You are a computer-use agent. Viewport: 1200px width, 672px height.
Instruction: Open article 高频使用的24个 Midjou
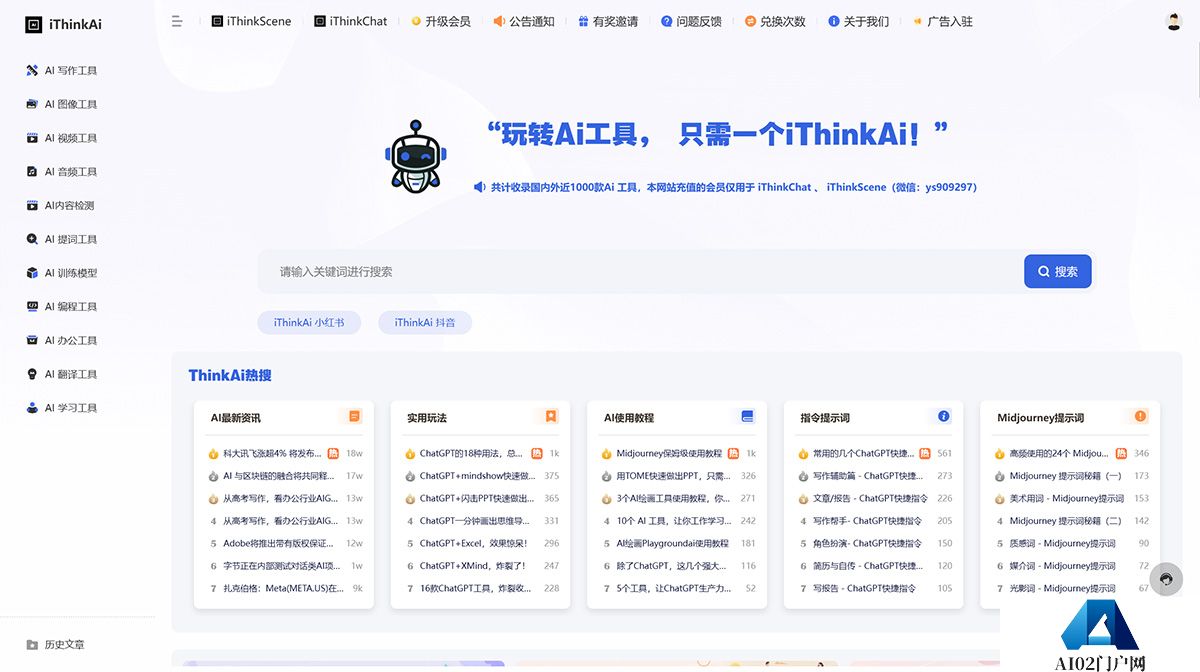[1059, 453]
